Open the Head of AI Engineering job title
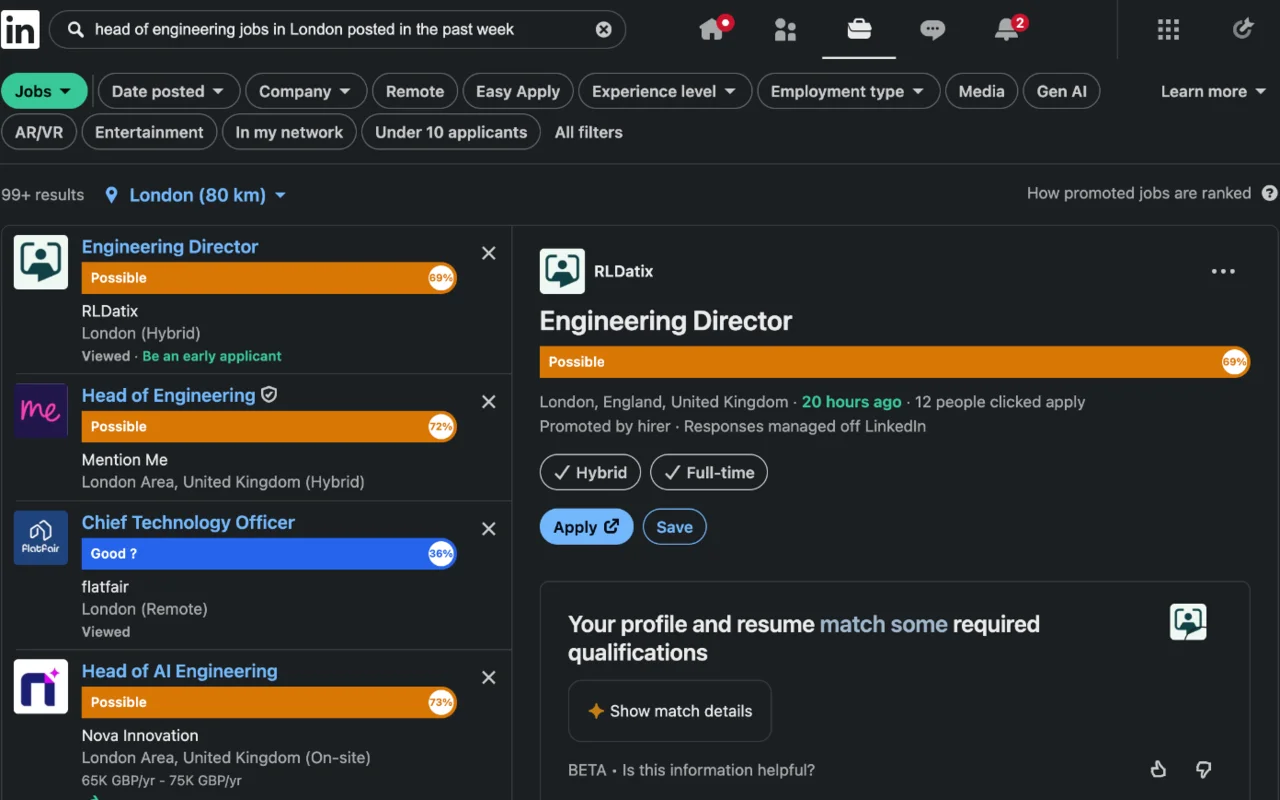Screen dimensions: 1280x800 [x=180, y=671]
